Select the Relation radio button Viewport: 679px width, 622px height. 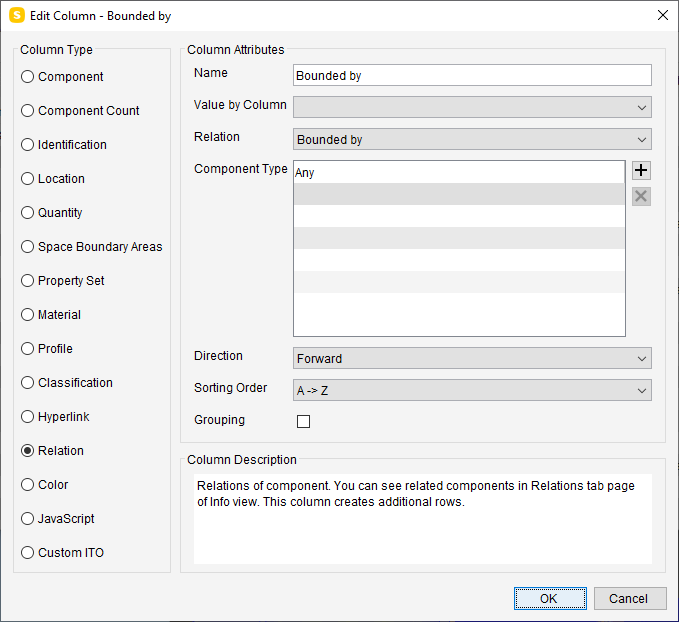tap(27, 450)
